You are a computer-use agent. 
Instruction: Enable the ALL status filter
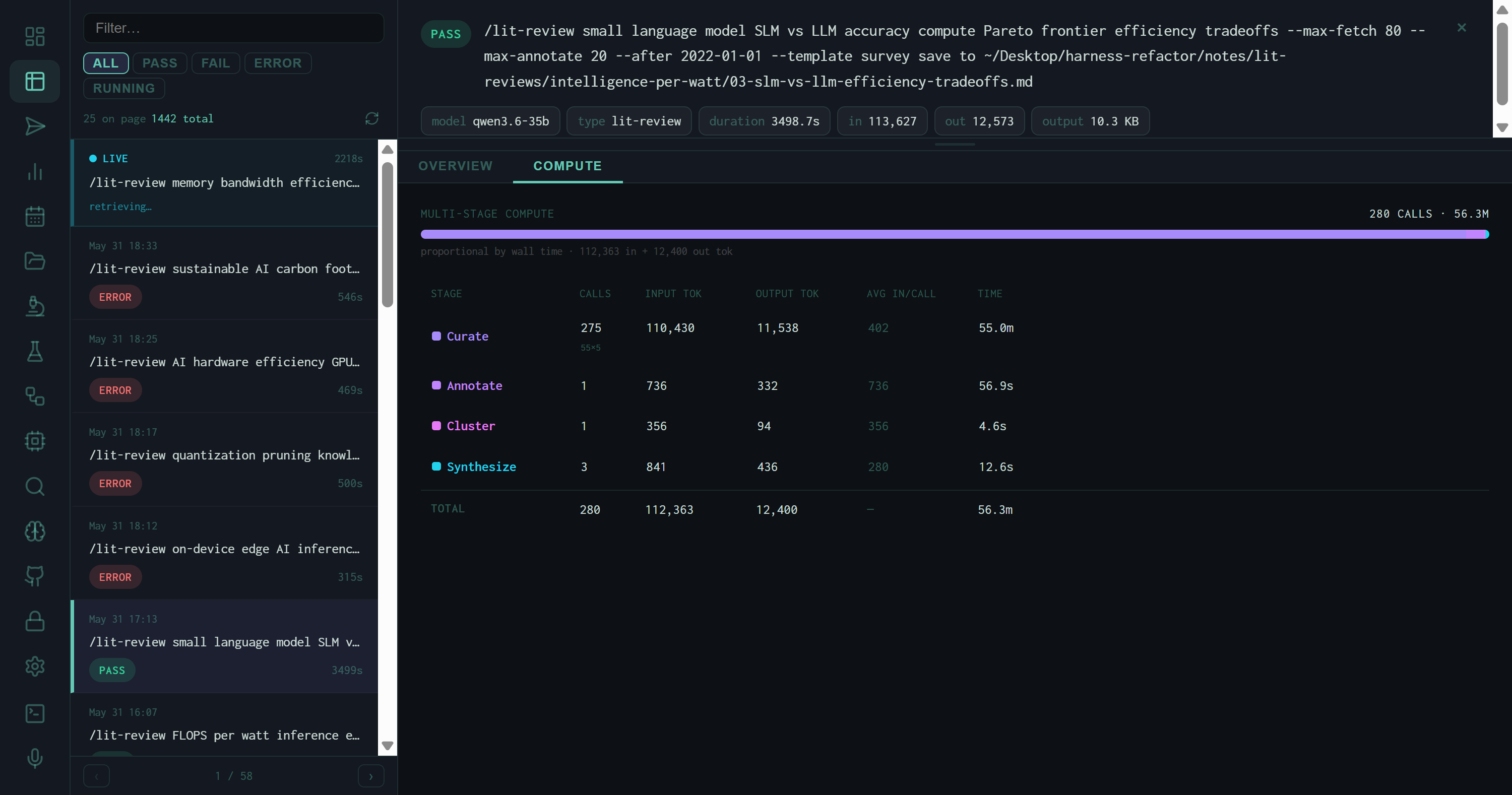(x=106, y=63)
